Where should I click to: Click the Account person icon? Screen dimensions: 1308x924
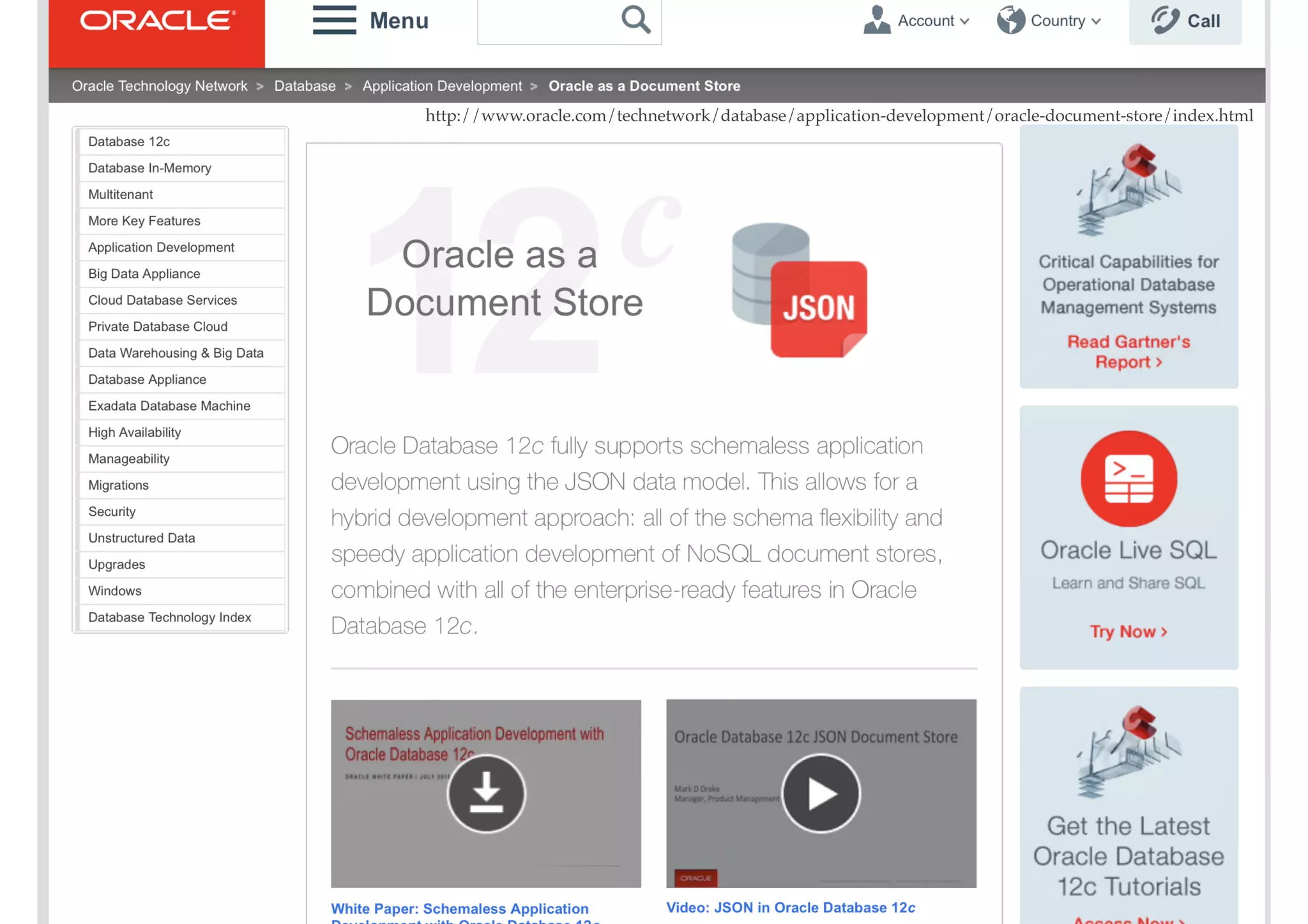click(877, 20)
